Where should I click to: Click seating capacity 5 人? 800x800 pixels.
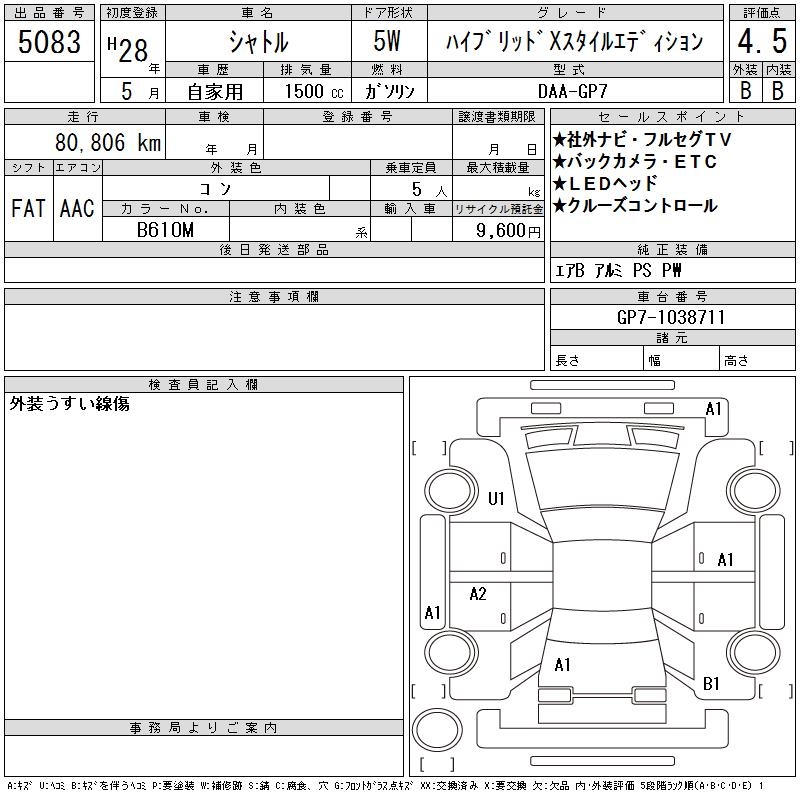[x=429, y=190]
